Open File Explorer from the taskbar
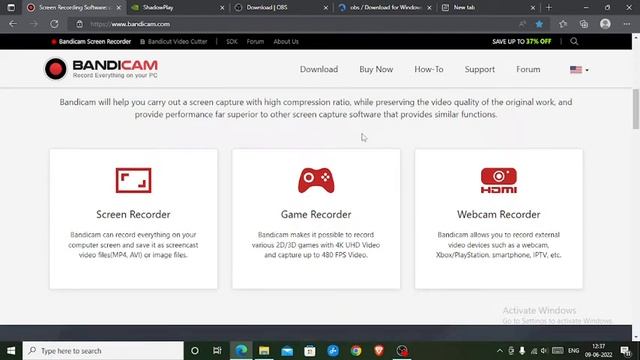This screenshot has height=360, width=640. (x=264, y=351)
